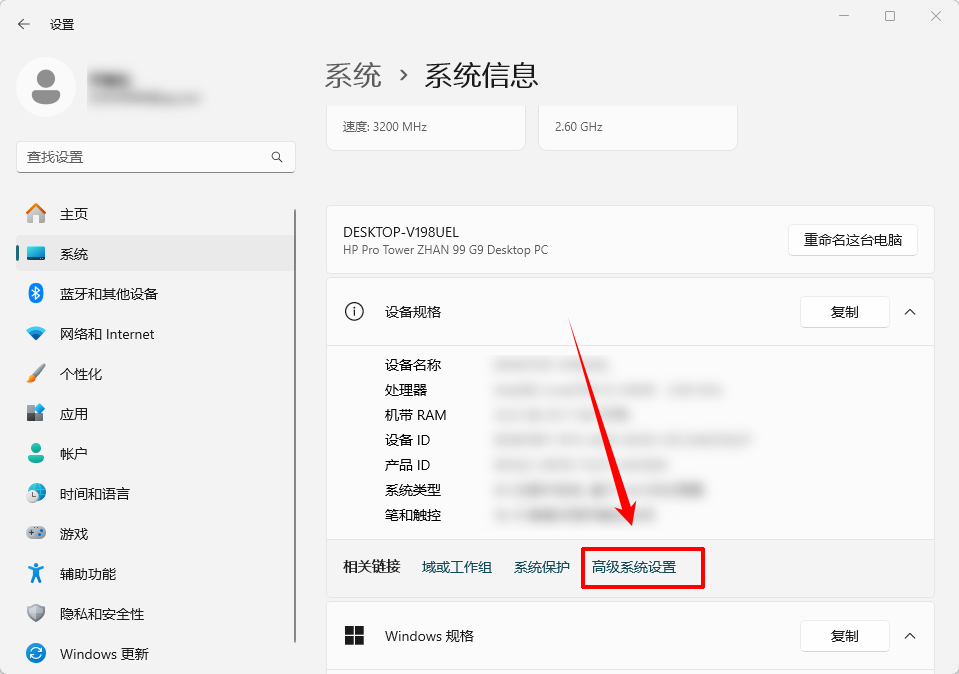Open 帐户 settings page

pos(155,453)
